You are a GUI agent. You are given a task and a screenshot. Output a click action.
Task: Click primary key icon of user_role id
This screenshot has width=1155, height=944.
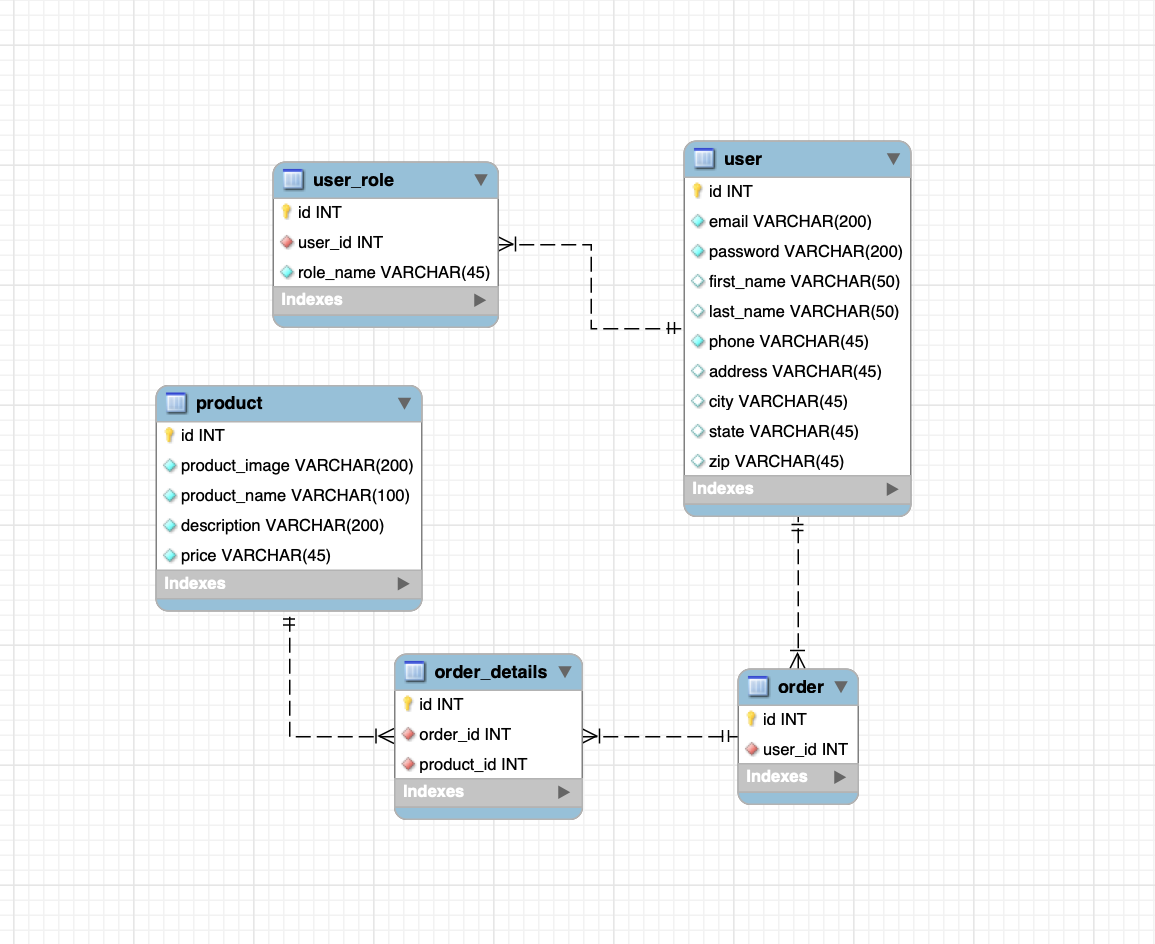pos(287,212)
